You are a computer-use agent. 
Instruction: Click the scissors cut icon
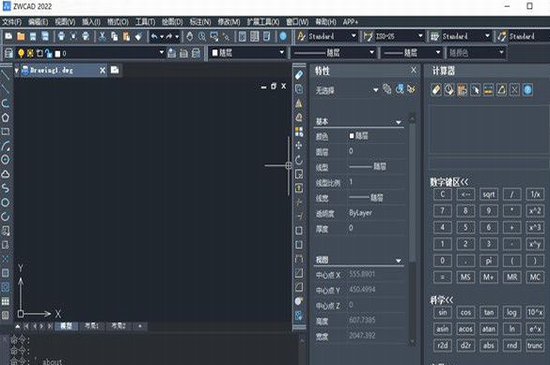[102, 36]
